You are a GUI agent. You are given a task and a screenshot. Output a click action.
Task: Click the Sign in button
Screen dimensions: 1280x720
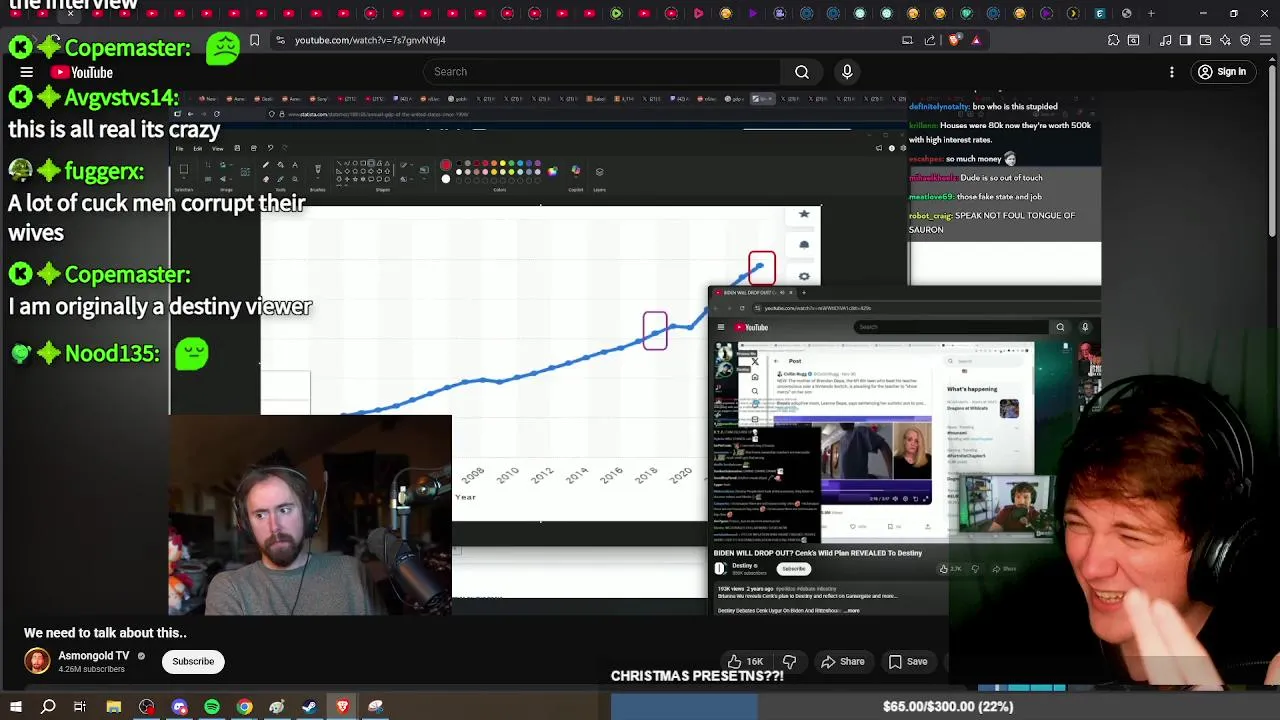pos(1222,72)
